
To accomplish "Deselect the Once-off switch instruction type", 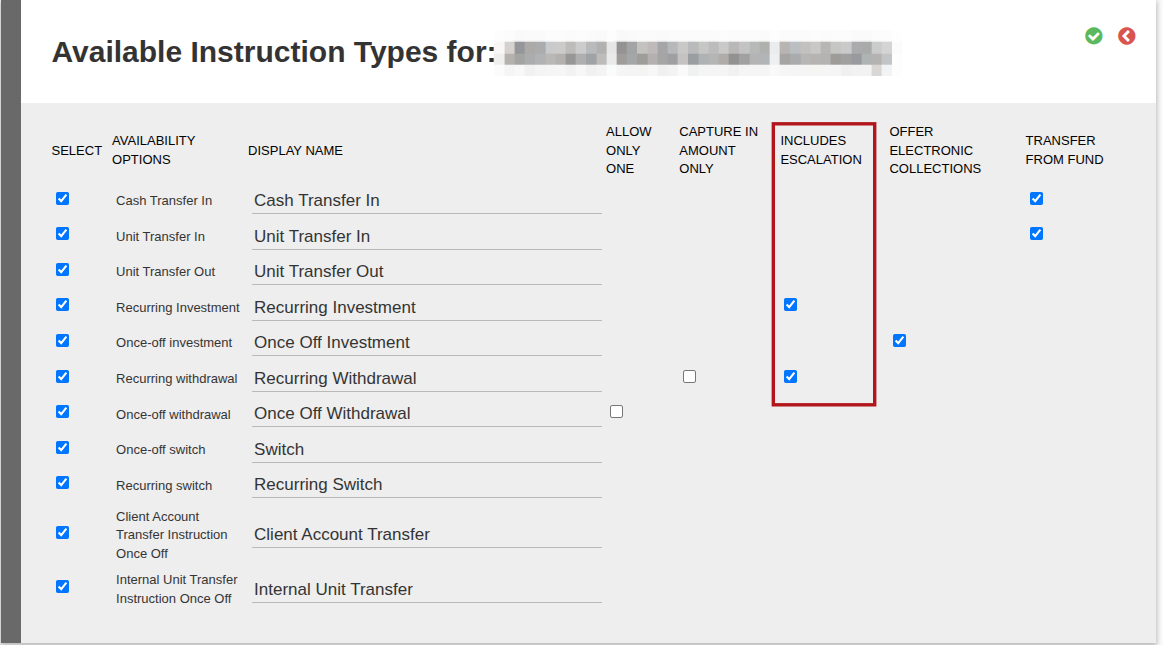I will point(62,448).
